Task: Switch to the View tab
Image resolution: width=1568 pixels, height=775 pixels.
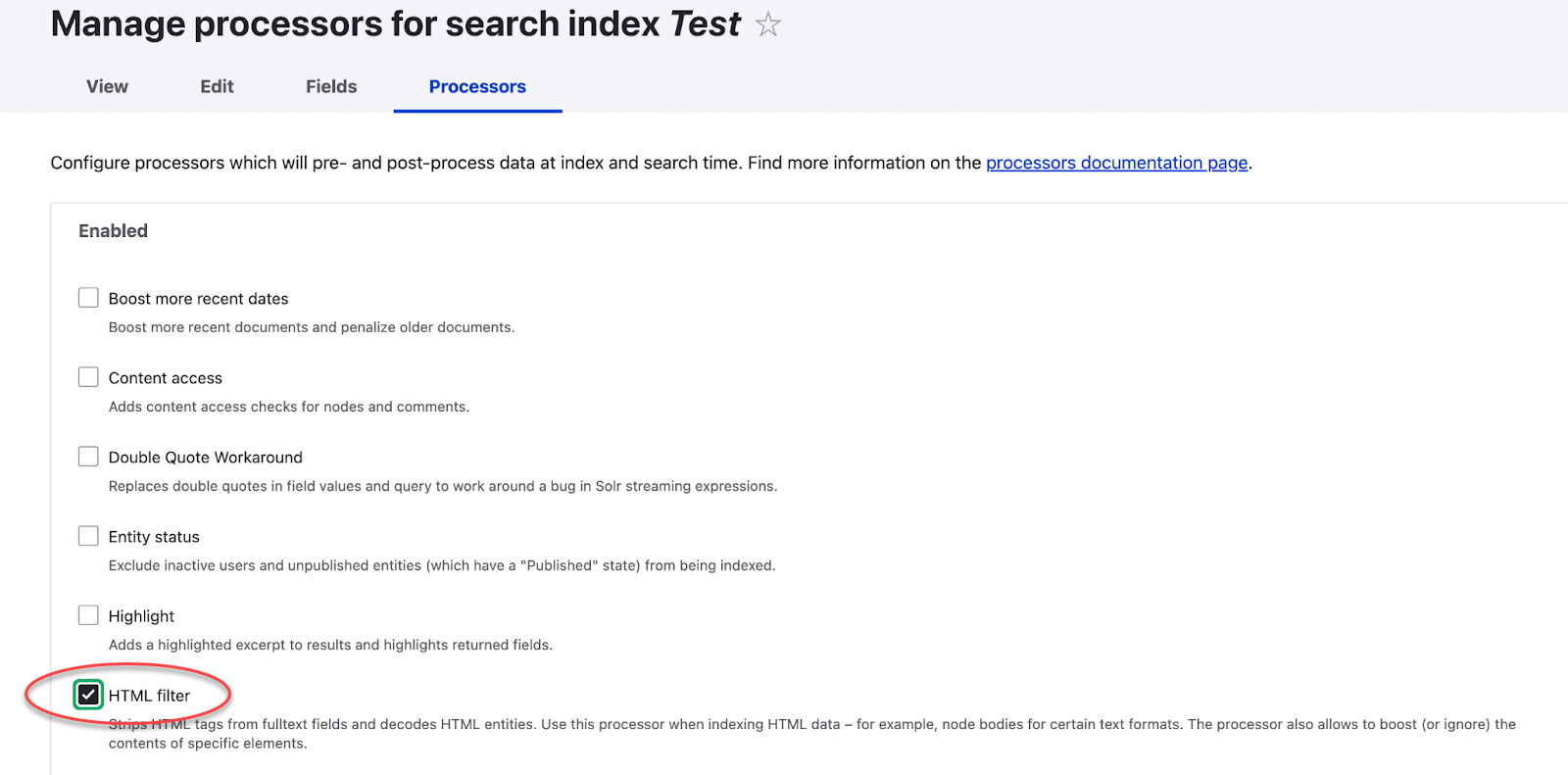Action: [x=106, y=86]
